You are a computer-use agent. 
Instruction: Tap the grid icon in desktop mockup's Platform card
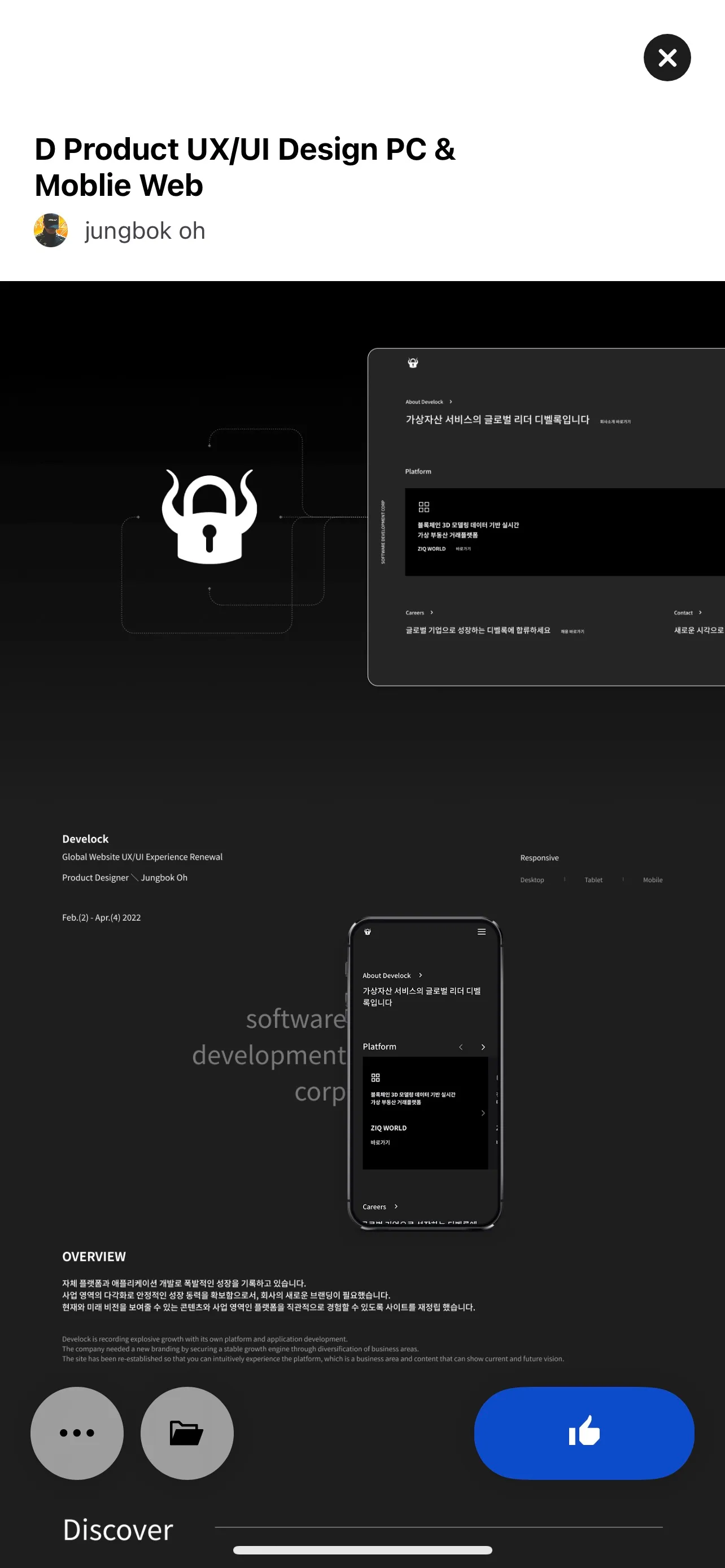click(423, 507)
